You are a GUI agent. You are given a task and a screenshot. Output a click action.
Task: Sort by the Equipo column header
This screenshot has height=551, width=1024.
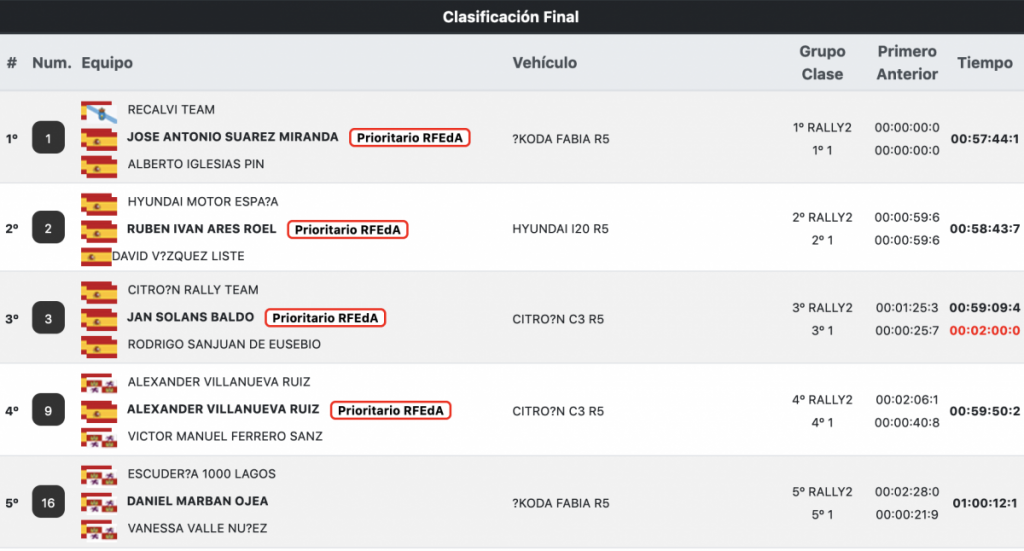pos(107,63)
